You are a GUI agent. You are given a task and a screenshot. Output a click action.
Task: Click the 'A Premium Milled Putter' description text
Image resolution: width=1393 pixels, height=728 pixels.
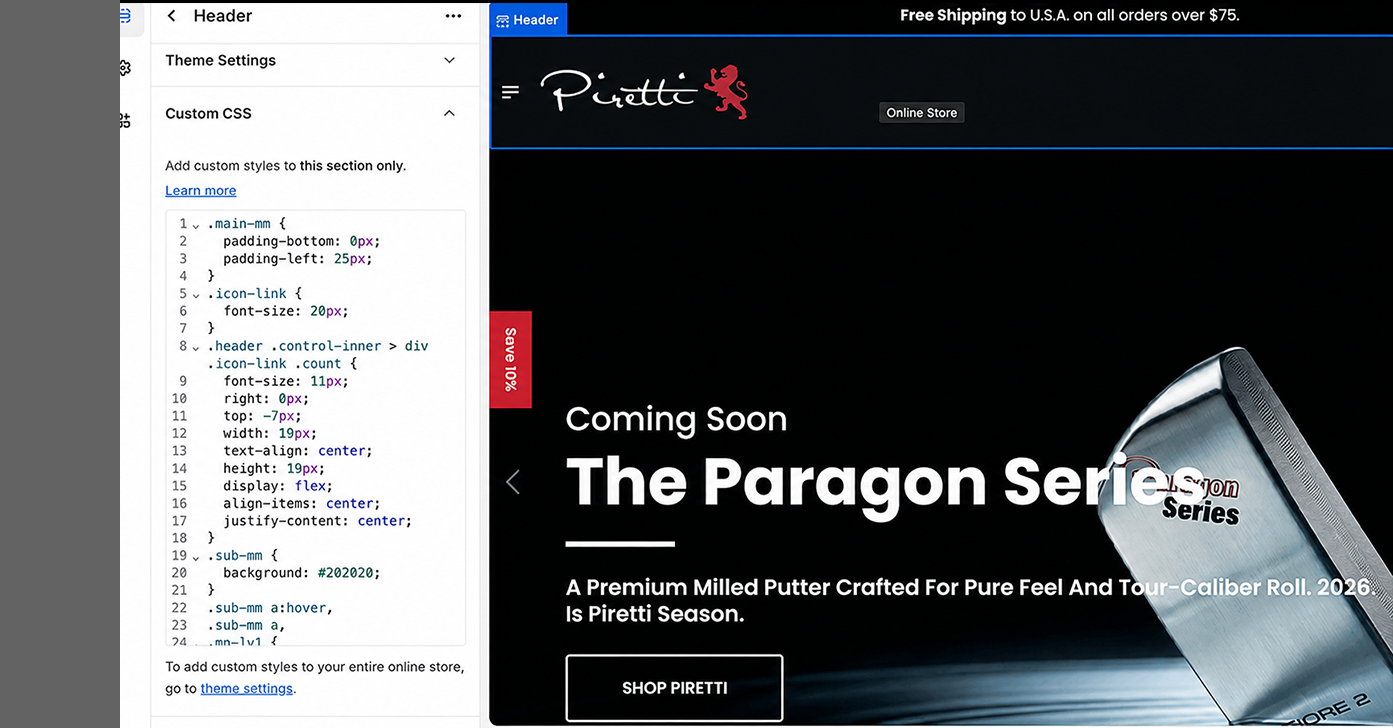click(970, 600)
